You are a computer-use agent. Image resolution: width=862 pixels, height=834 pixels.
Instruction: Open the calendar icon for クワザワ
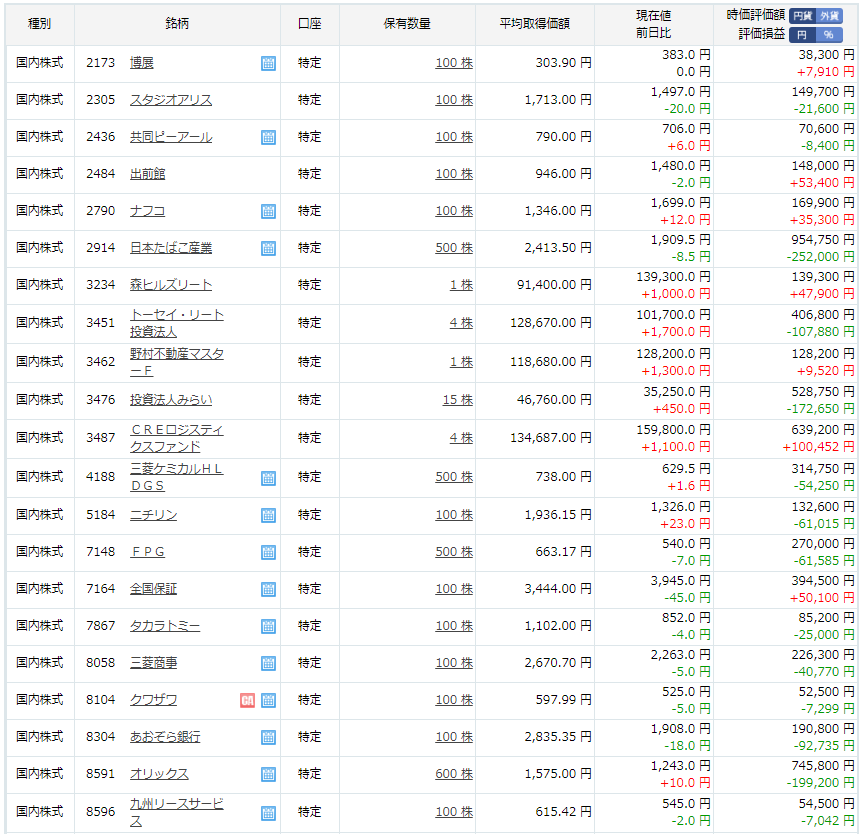coord(268,700)
